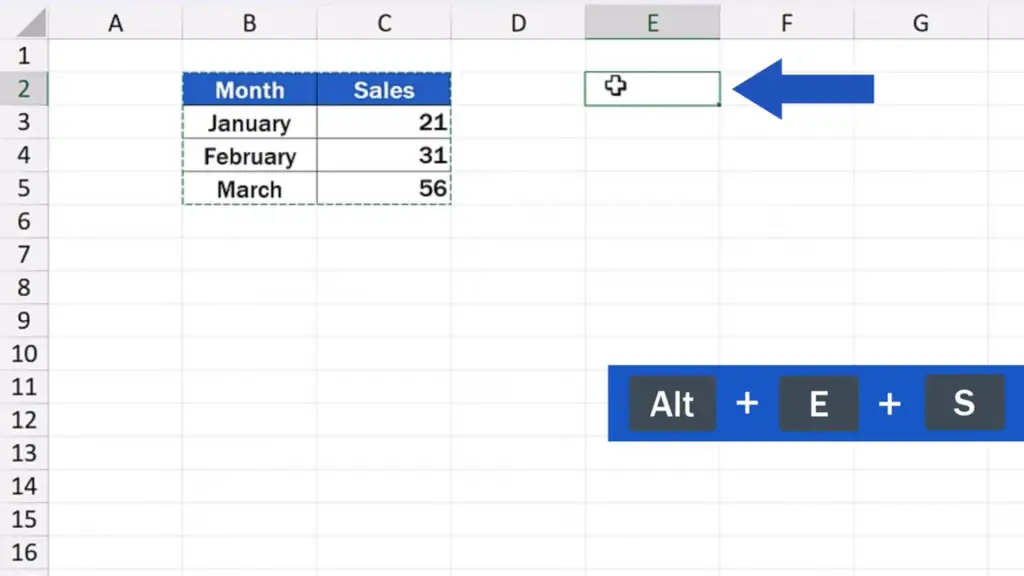Select column G header
The width and height of the screenshot is (1024, 576).
point(921,23)
